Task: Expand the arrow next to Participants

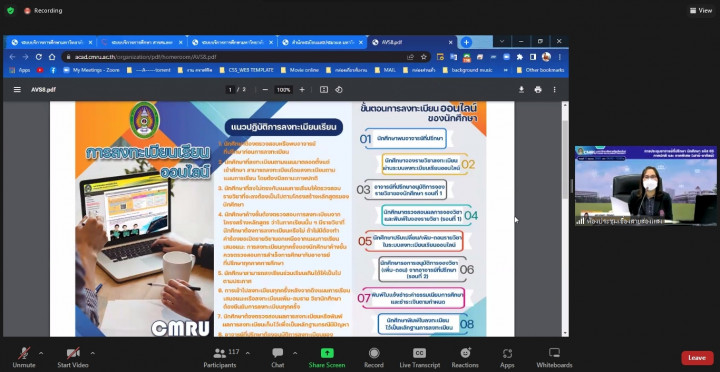Action: click(x=248, y=353)
